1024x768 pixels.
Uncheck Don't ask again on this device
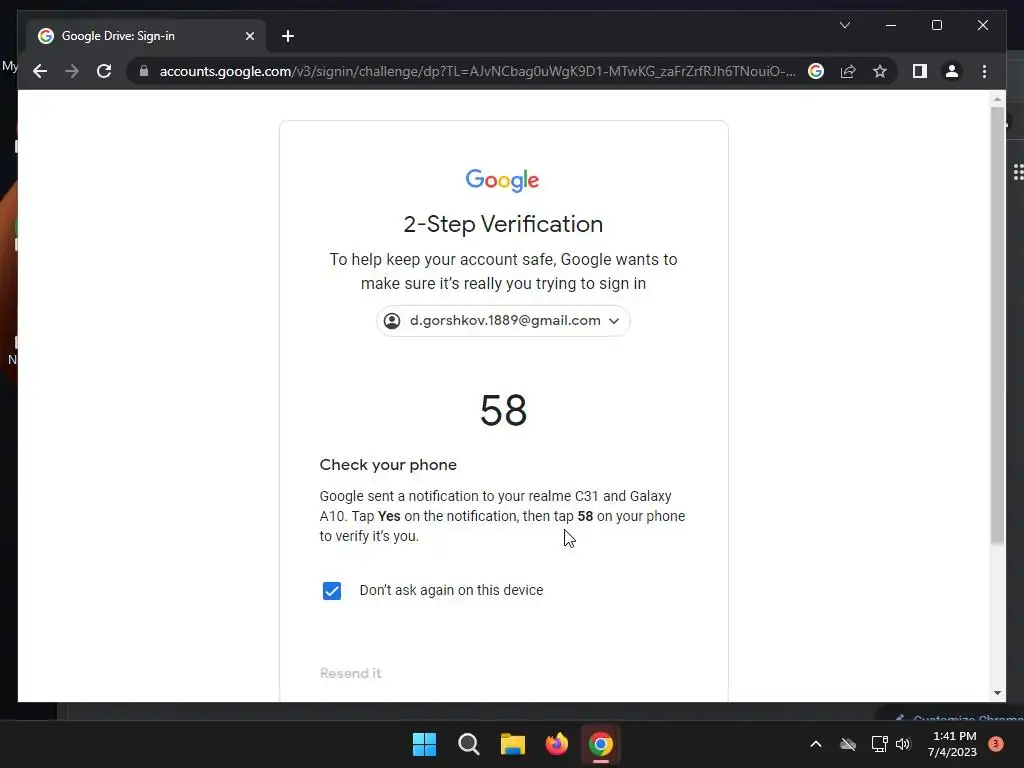click(332, 590)
